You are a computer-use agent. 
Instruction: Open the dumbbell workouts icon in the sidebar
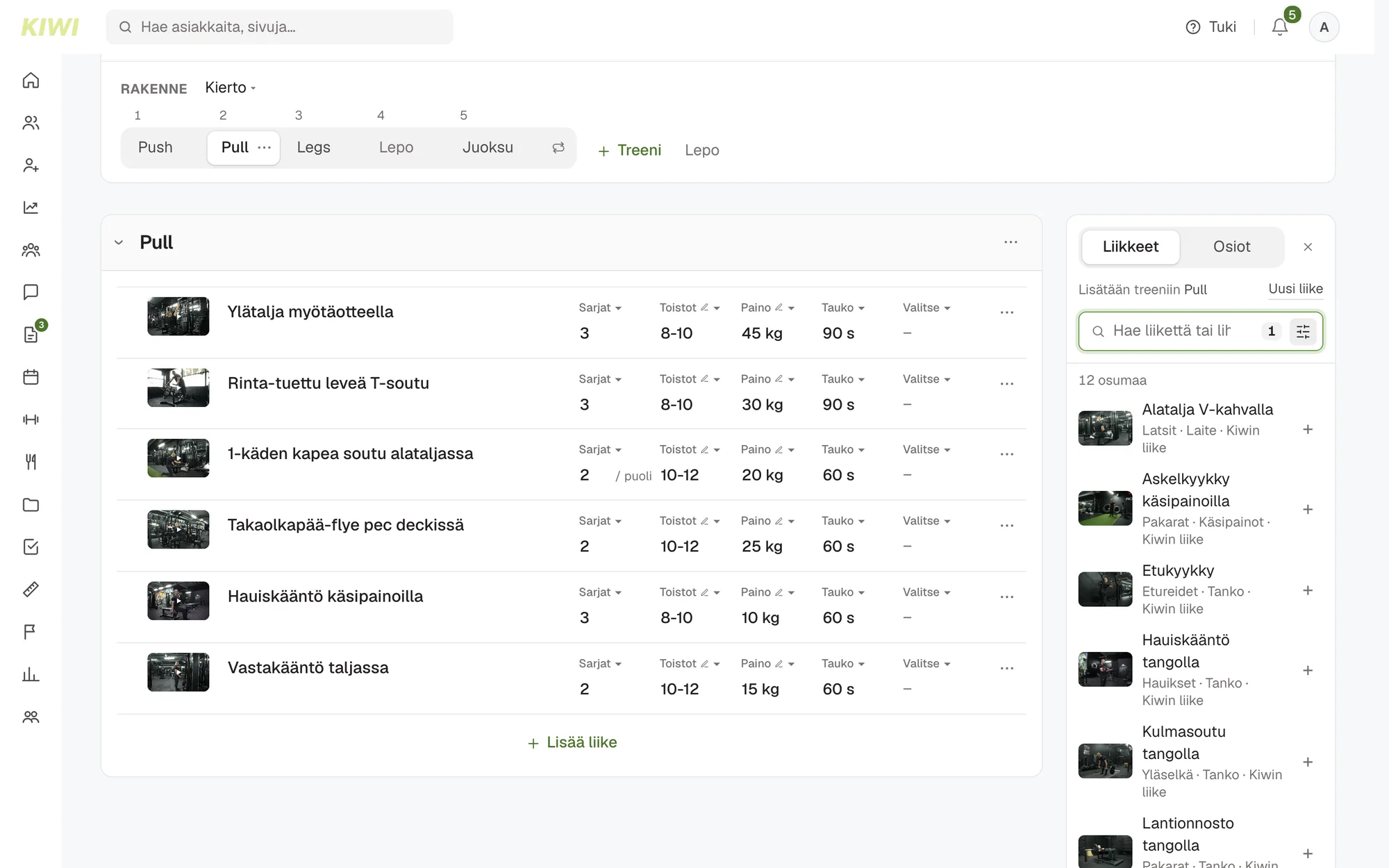31,419
